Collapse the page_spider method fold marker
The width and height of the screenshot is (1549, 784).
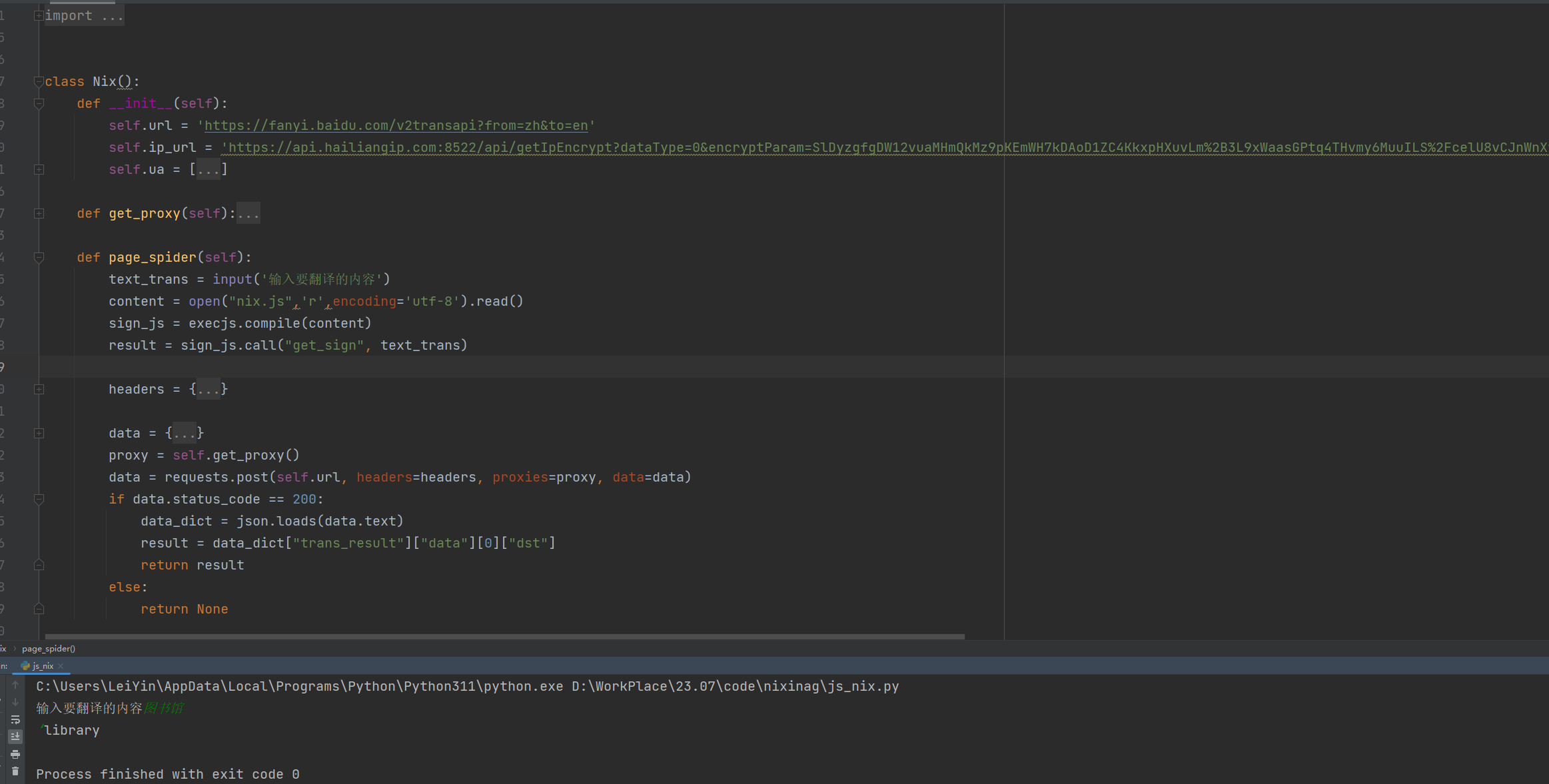39,257
